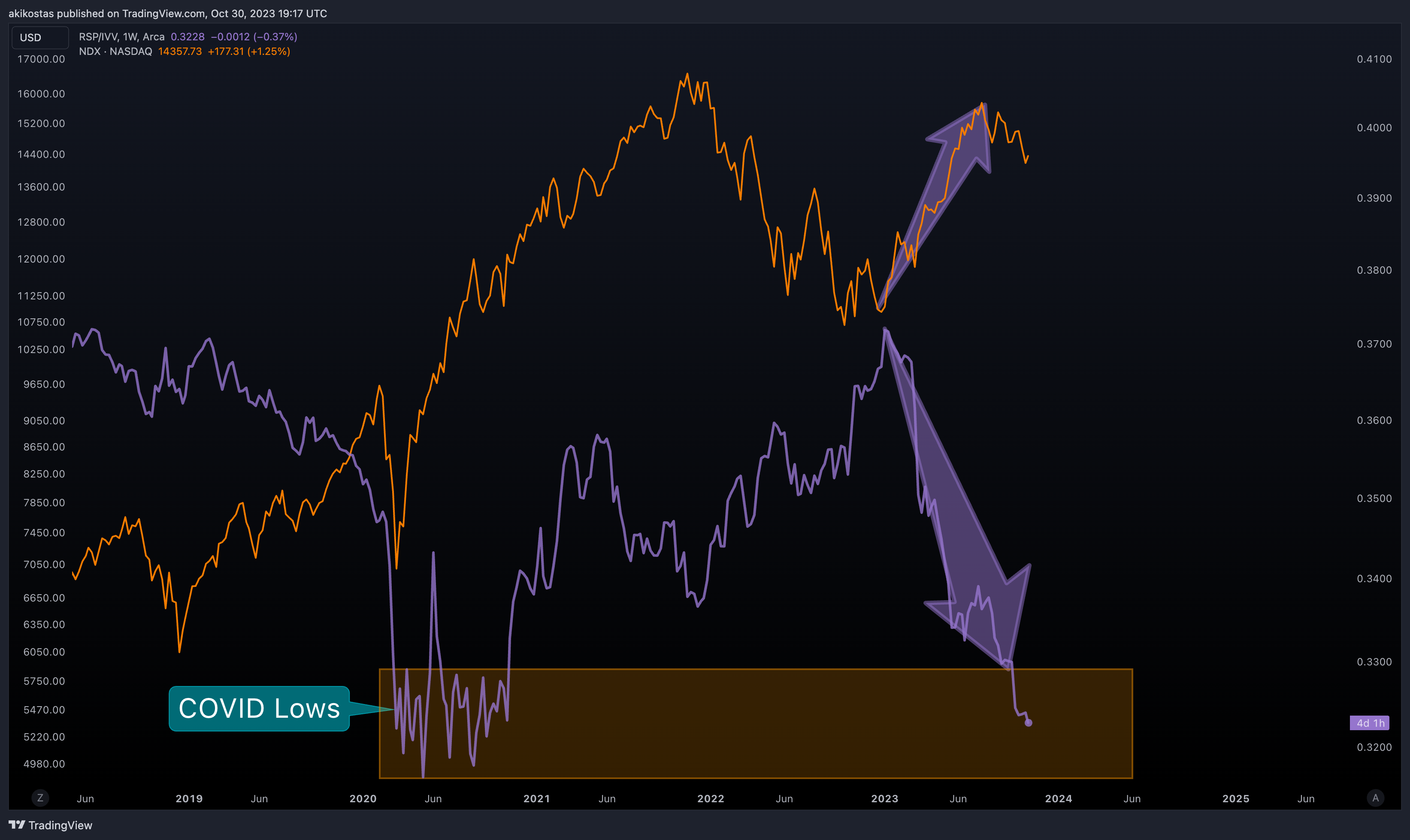
Task: Click the 0.3200 right scale label
Action: click(x=1374, y=747)
